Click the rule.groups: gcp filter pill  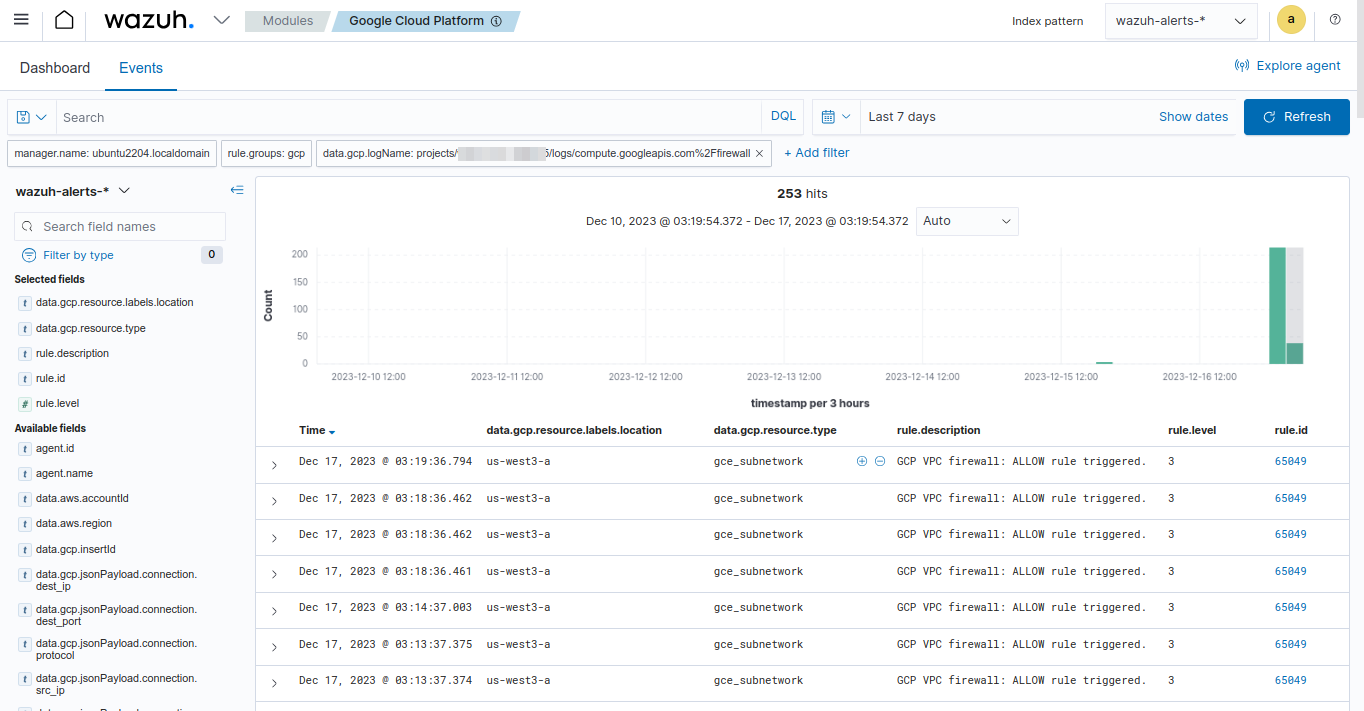point(266,153)
